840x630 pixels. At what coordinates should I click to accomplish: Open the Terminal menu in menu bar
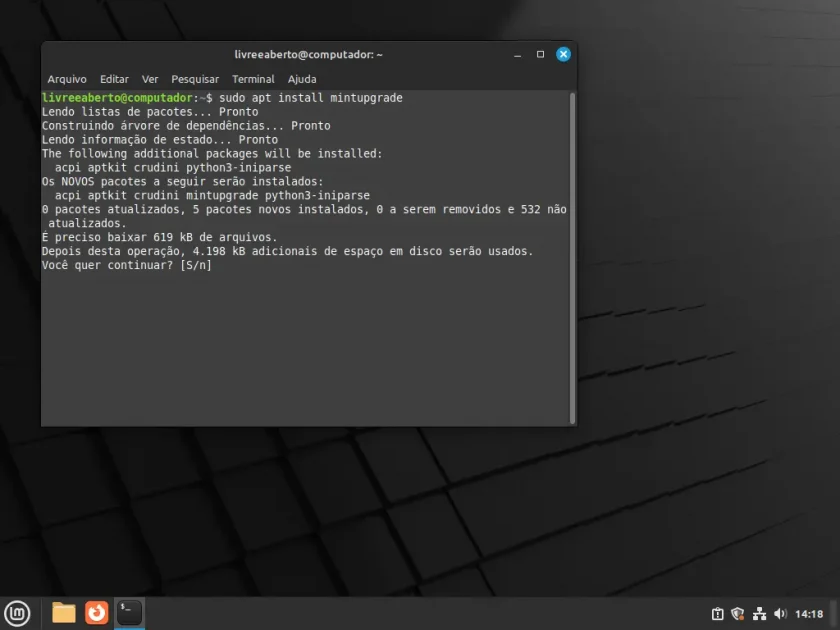(253, 79)
